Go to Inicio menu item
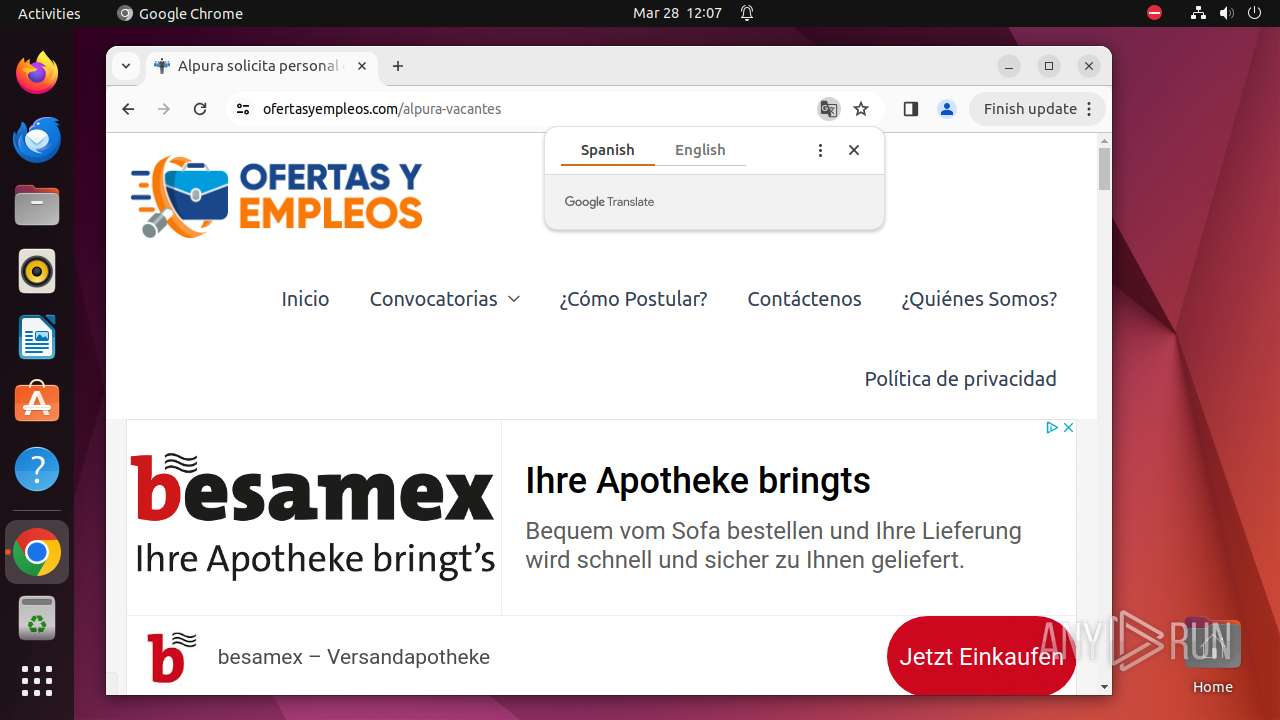 (305, 299)
